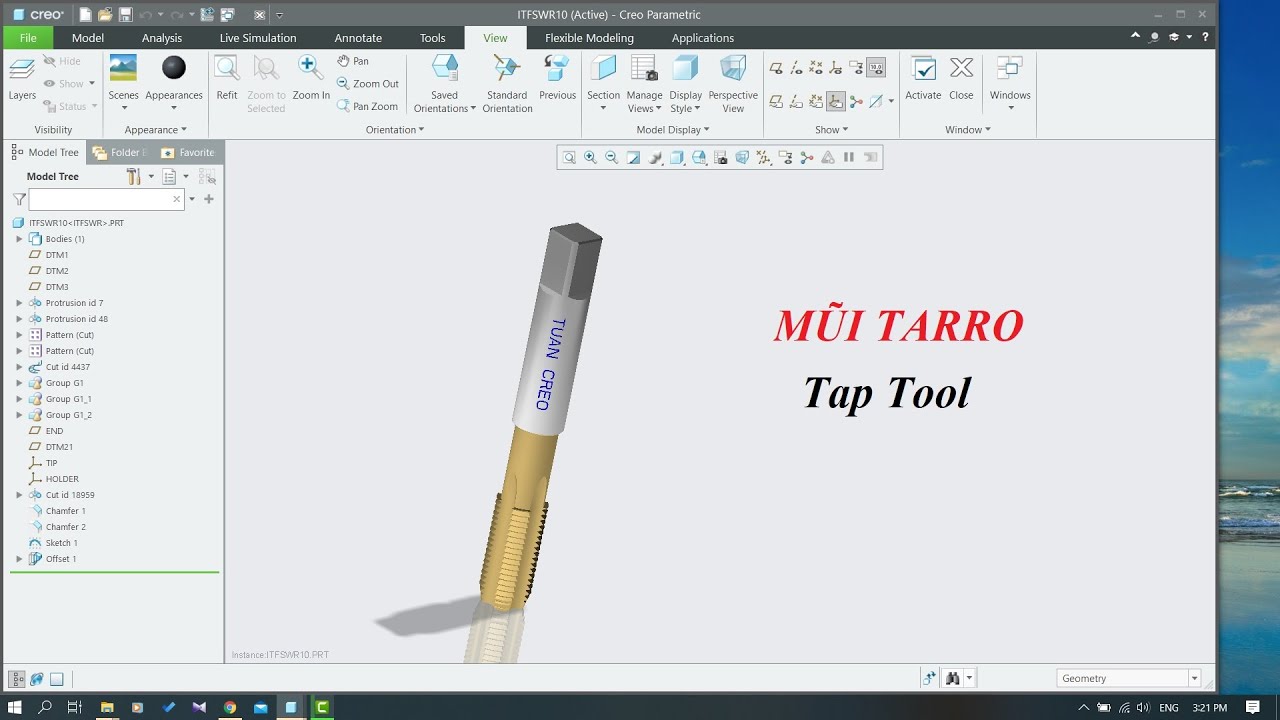1280x720 pixels.
Task: Open the Flexible Modeling tab
Action: 589,38
